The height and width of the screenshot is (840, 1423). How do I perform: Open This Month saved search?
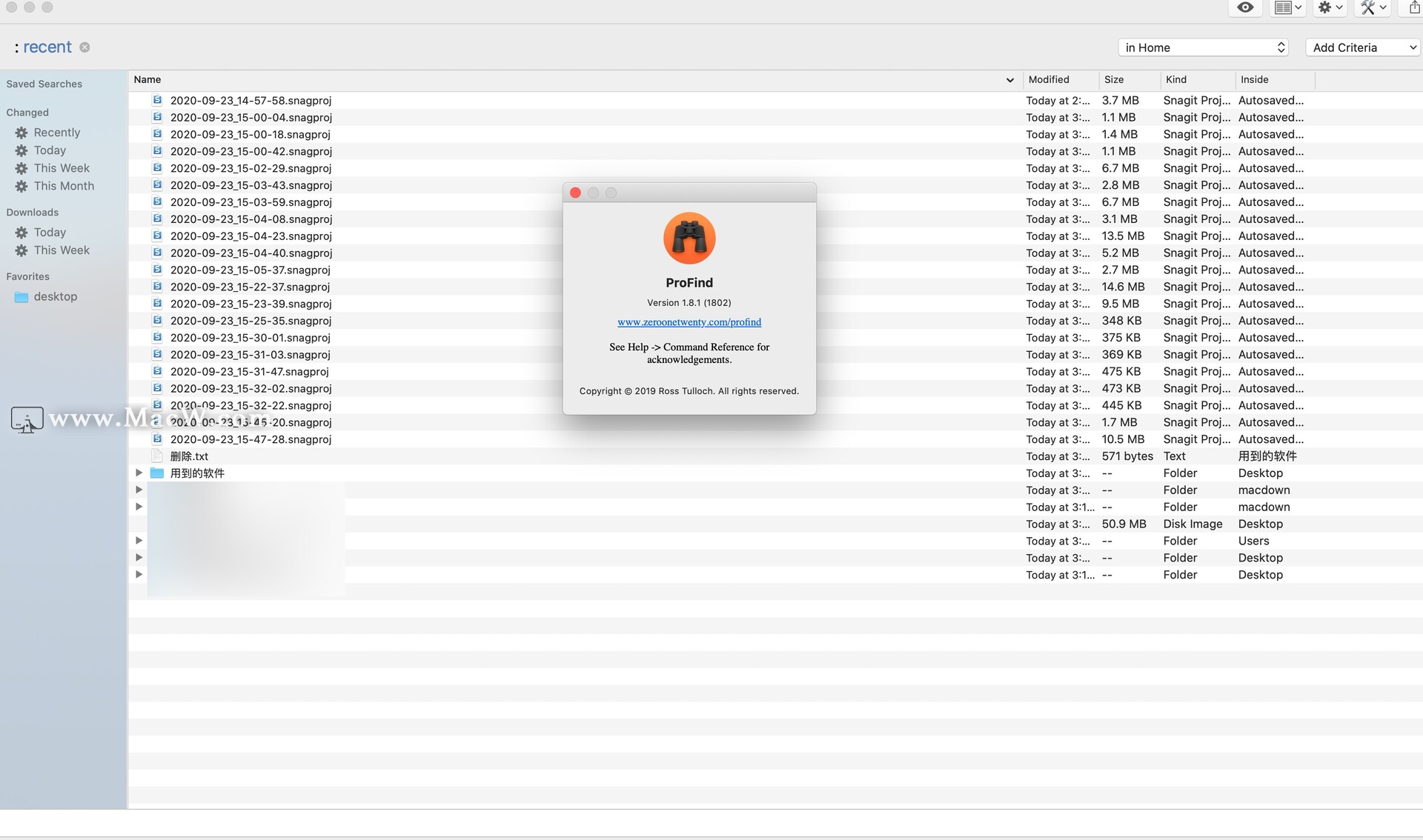click(64, 186)
